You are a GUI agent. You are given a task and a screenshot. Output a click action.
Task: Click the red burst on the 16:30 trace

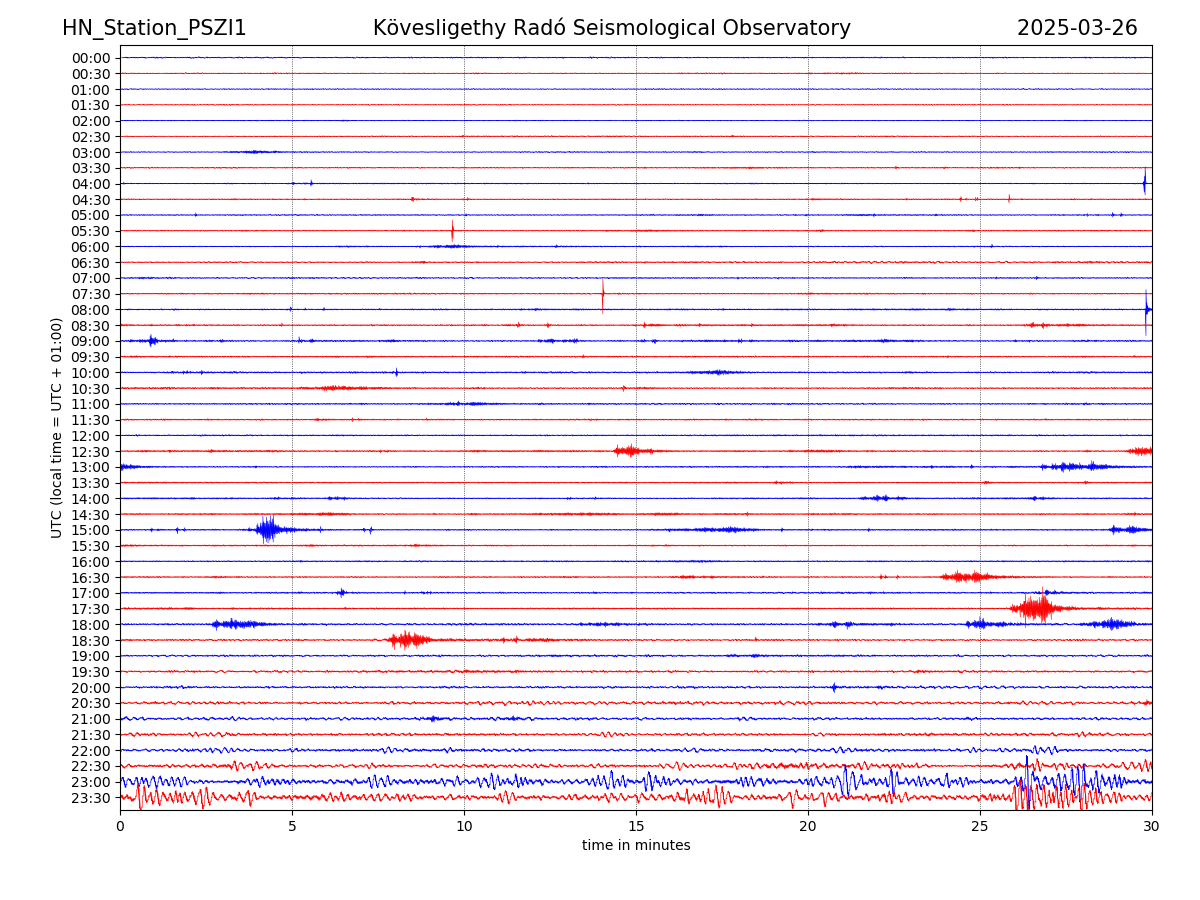[x=967, y=576]
